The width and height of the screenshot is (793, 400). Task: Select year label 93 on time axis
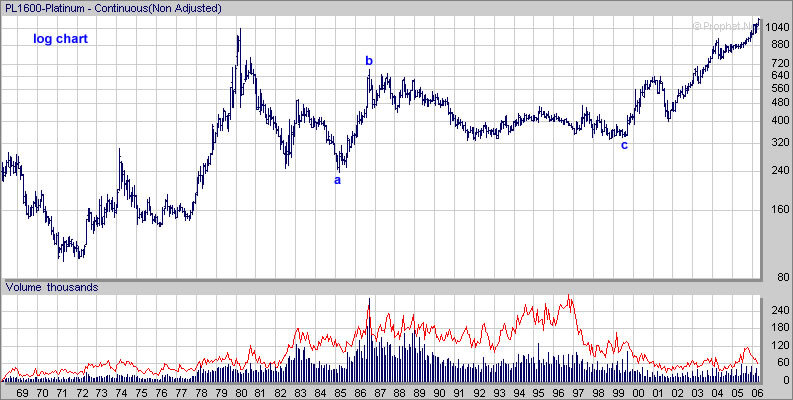pyautogui.click(x=499, y=393)
